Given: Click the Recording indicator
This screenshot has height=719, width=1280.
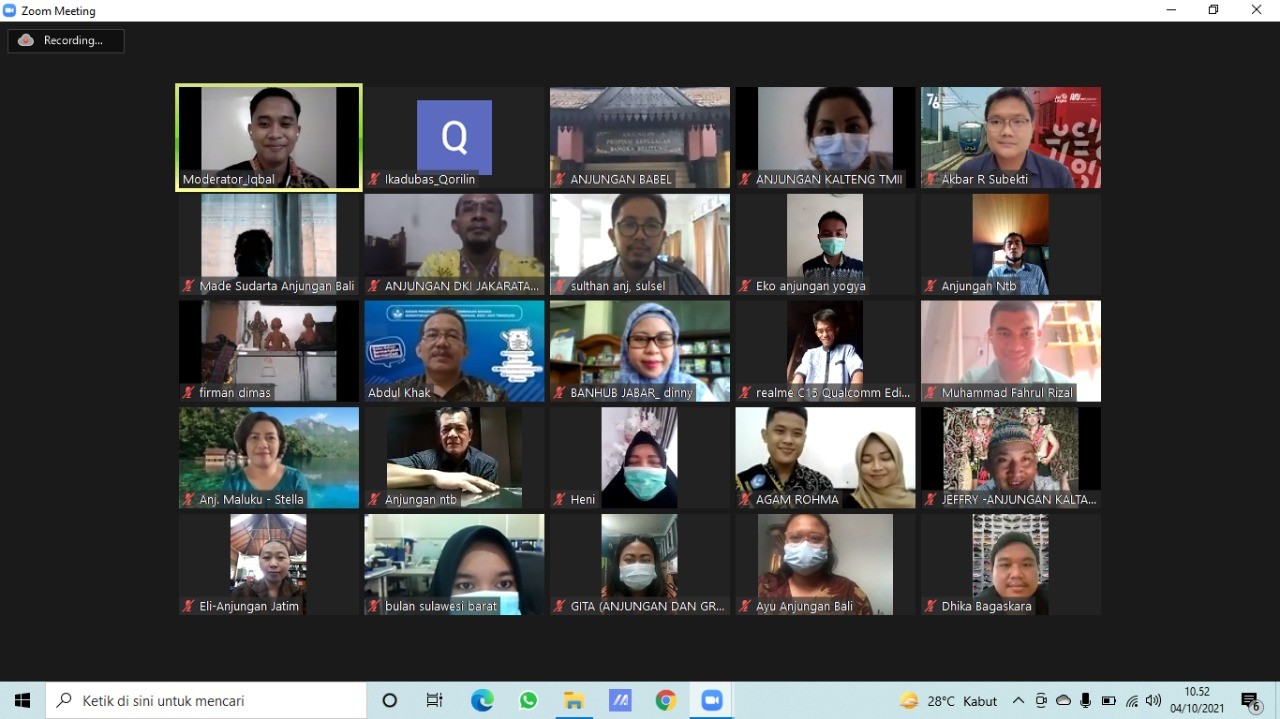Looking at the screenshot, I should tap(66, 41).
